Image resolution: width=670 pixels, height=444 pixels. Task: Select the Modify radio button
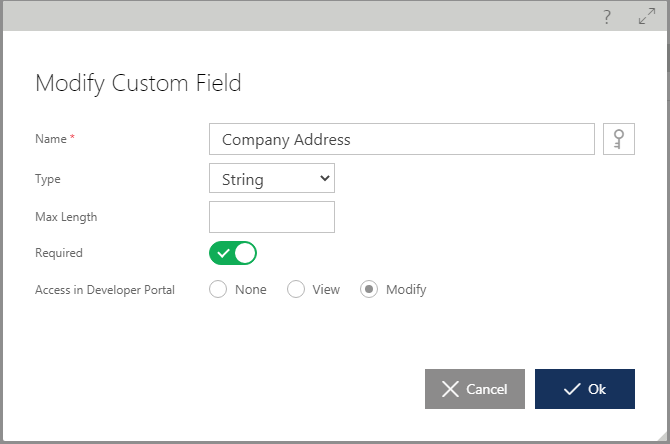(x=369, y=289)
